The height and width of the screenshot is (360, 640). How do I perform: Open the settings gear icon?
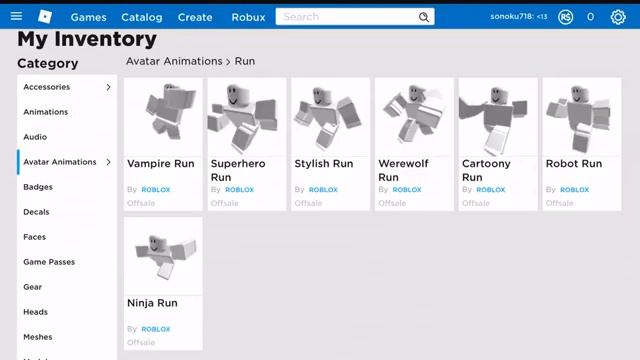click(618, 17)
